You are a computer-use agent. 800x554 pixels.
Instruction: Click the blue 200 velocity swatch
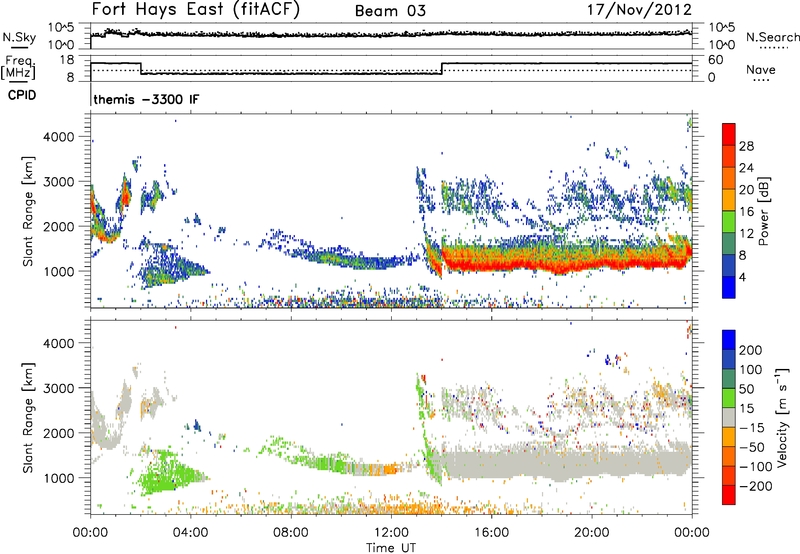(729, 340)
